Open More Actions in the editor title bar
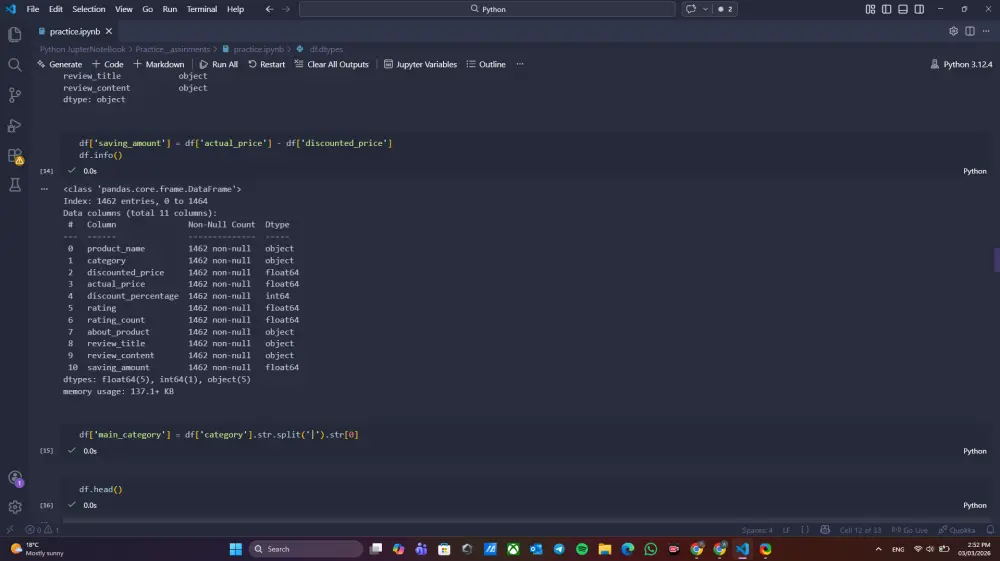The height and width of the screenshot is (561, 1000). click(x=986, y=31)
